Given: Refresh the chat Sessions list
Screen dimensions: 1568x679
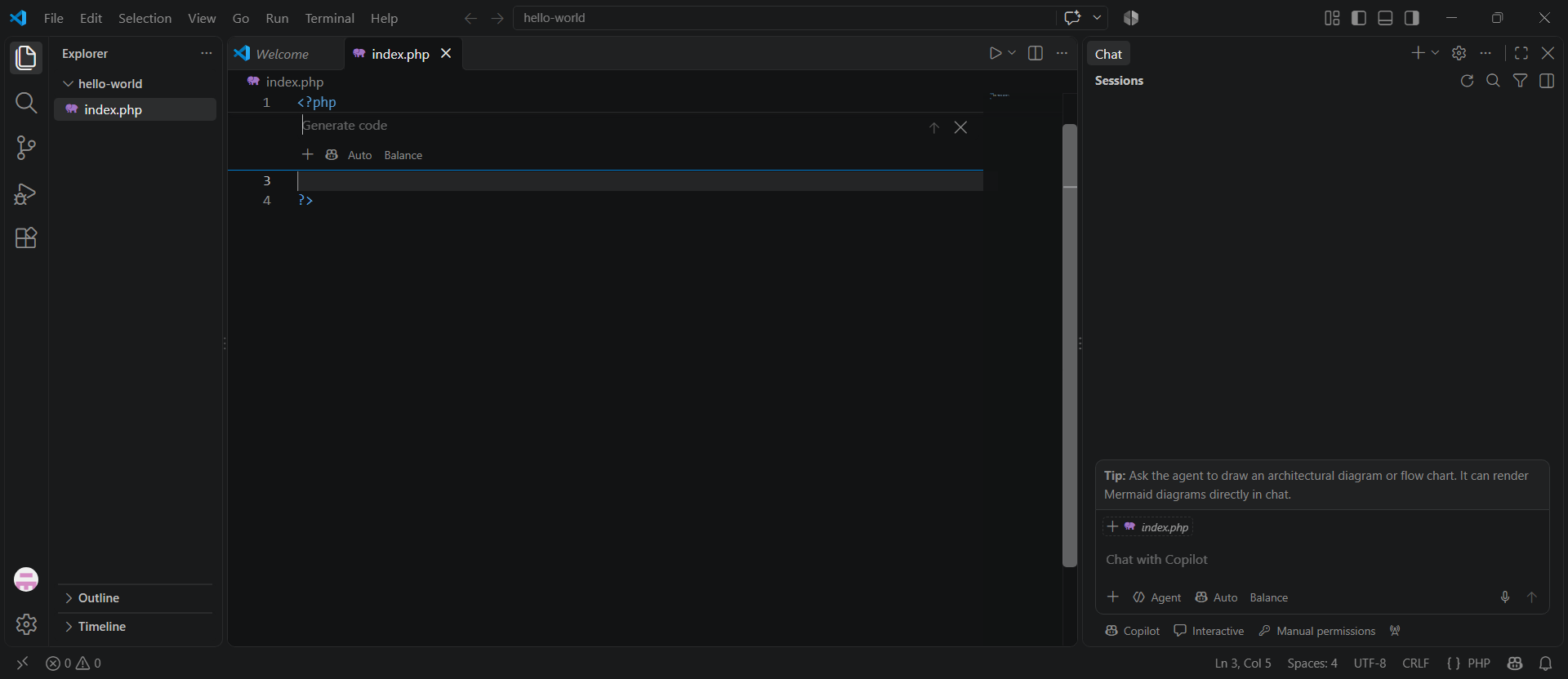Looking at the screenshot, I should (1467, 81).
